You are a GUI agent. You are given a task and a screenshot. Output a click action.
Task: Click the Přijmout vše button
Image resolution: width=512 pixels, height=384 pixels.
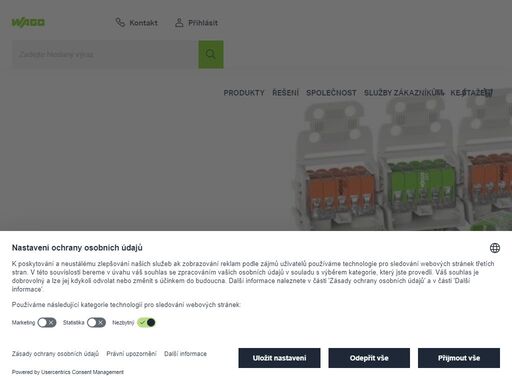pos(459,358)
